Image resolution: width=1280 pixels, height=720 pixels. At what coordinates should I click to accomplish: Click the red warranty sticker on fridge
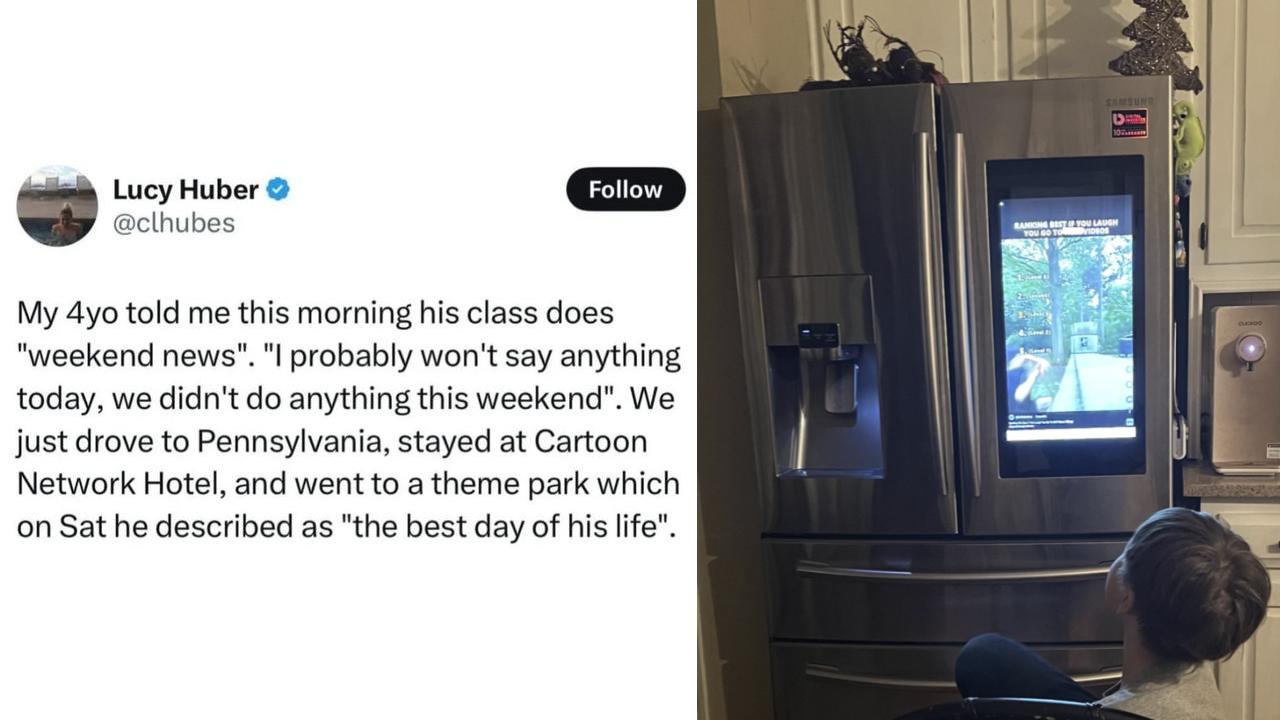click(1129, 123)
